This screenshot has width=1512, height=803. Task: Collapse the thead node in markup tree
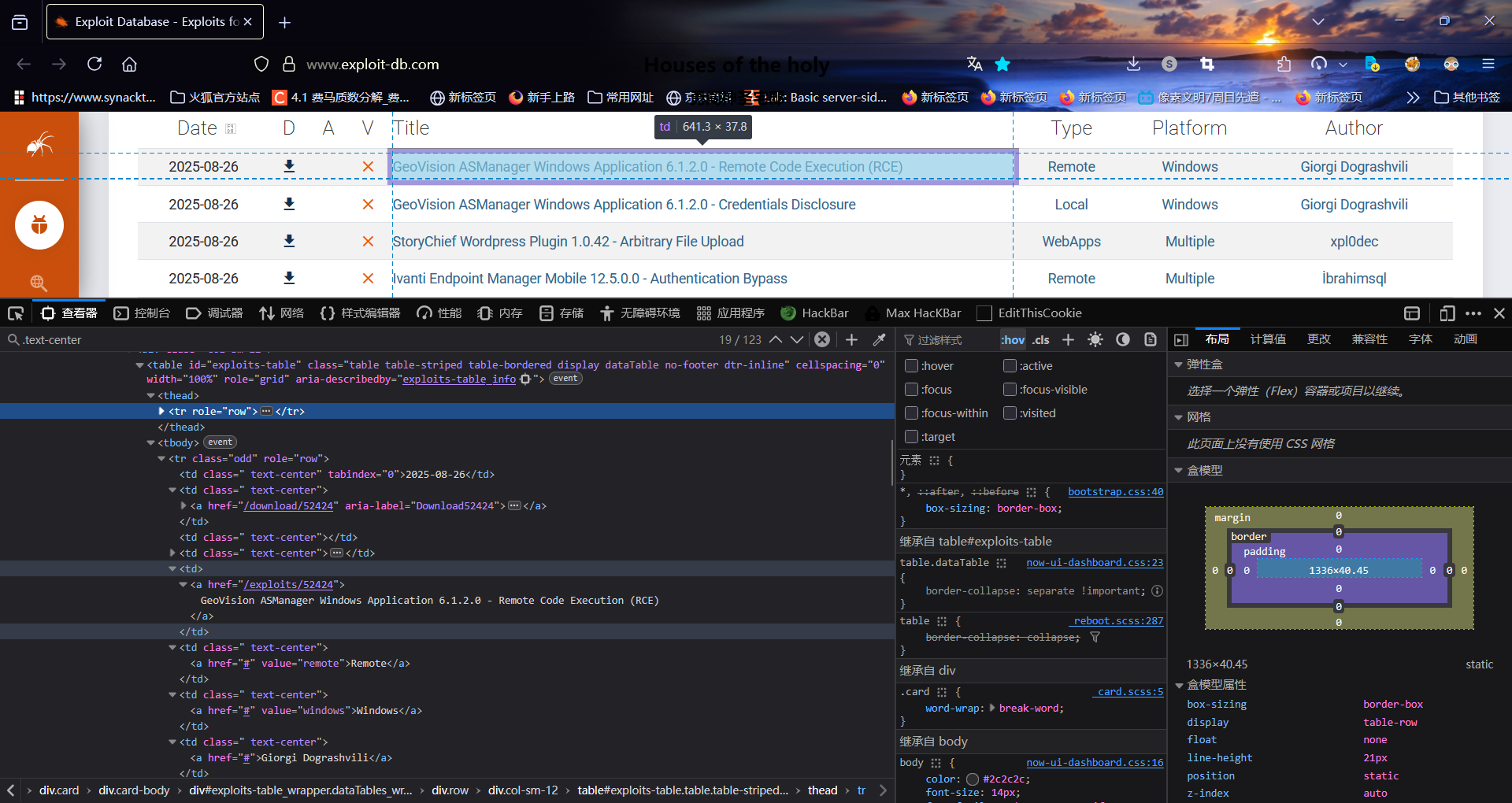pyautogui.click(x=150, y=395)
